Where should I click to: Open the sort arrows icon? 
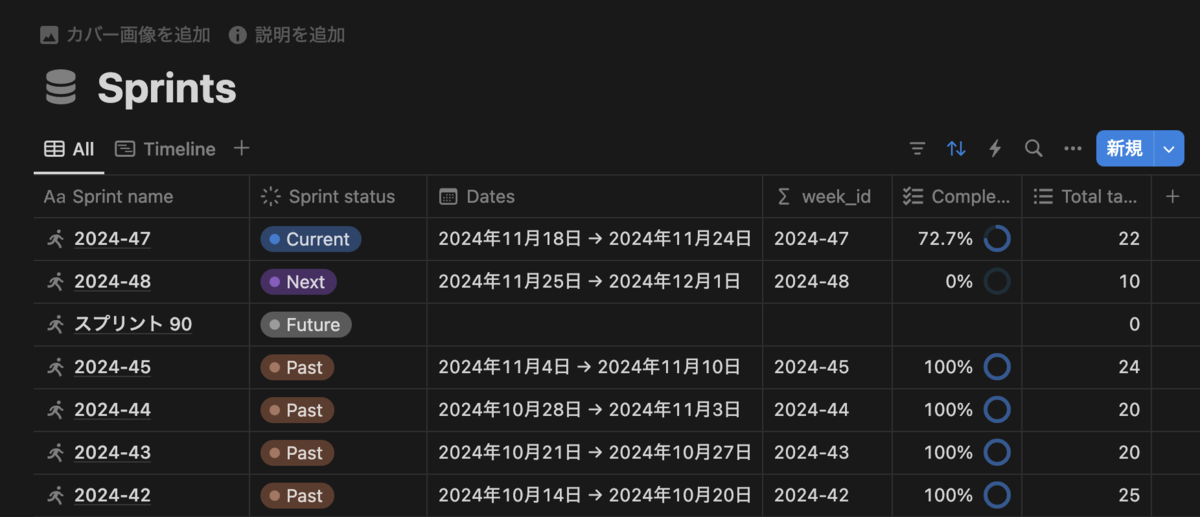click(956, 149)
